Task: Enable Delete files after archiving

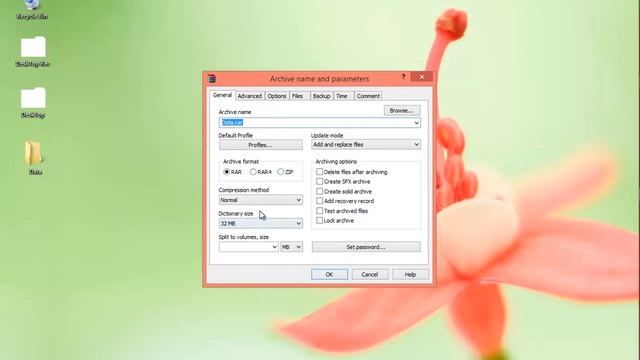Action: tap(320, 172)
